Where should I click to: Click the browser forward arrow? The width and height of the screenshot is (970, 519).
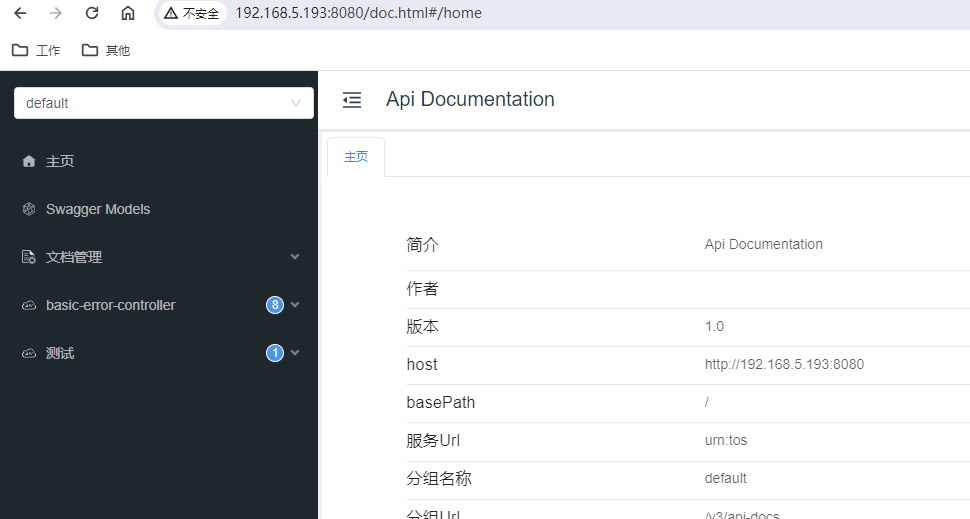pos(56,13)
